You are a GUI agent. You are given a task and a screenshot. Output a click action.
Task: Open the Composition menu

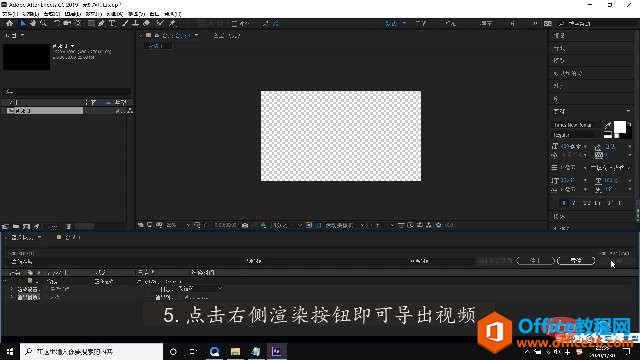coord(52,13)
